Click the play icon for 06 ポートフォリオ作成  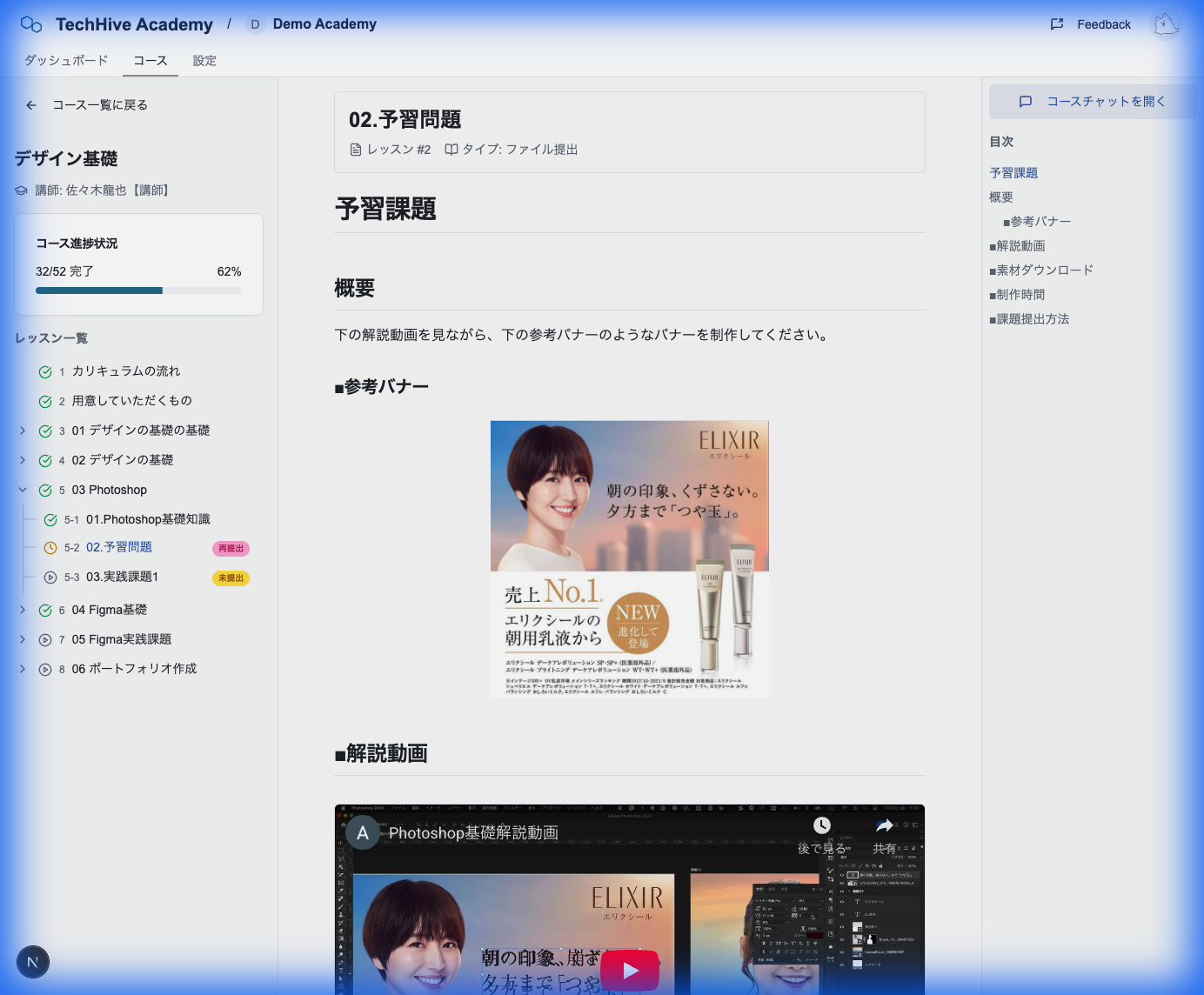pos(45,670)
